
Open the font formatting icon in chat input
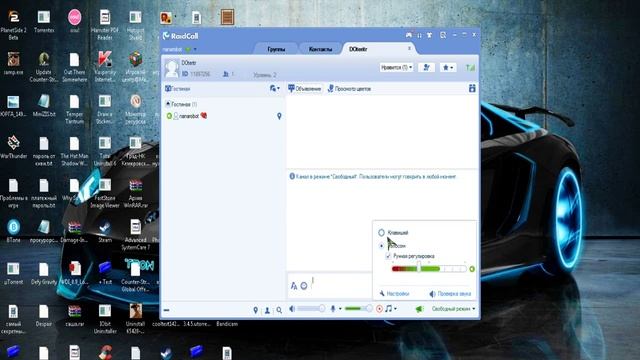click(294, 286)
